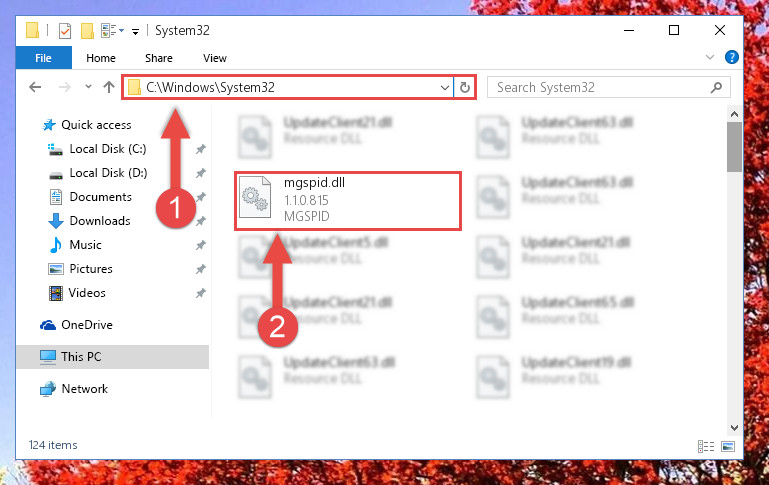This screenshot has width=769, height=485.
Task: Click the Back navigation arrow
Action: pos(35,87)
